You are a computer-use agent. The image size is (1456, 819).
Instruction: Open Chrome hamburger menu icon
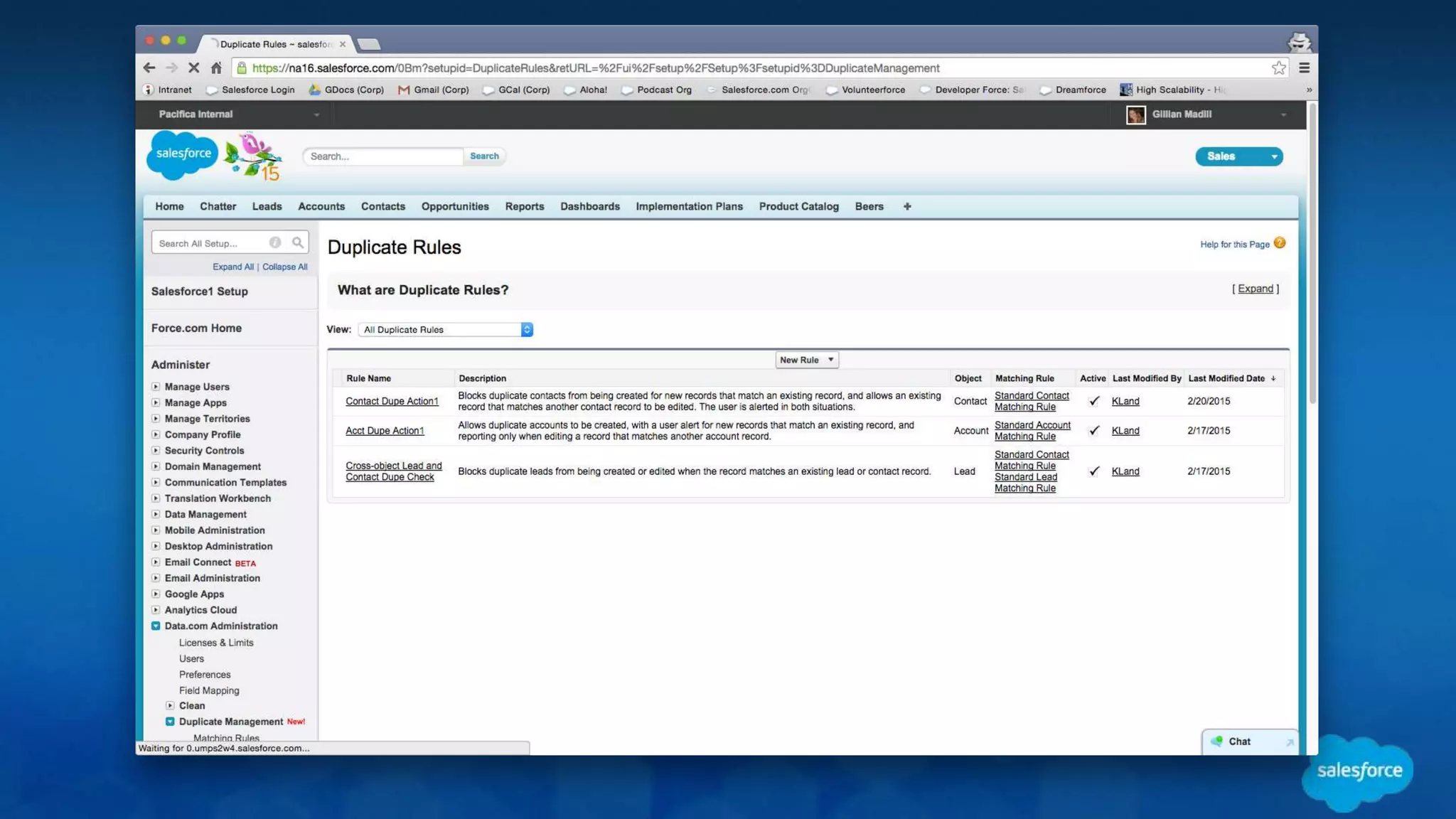(1304, 68)
